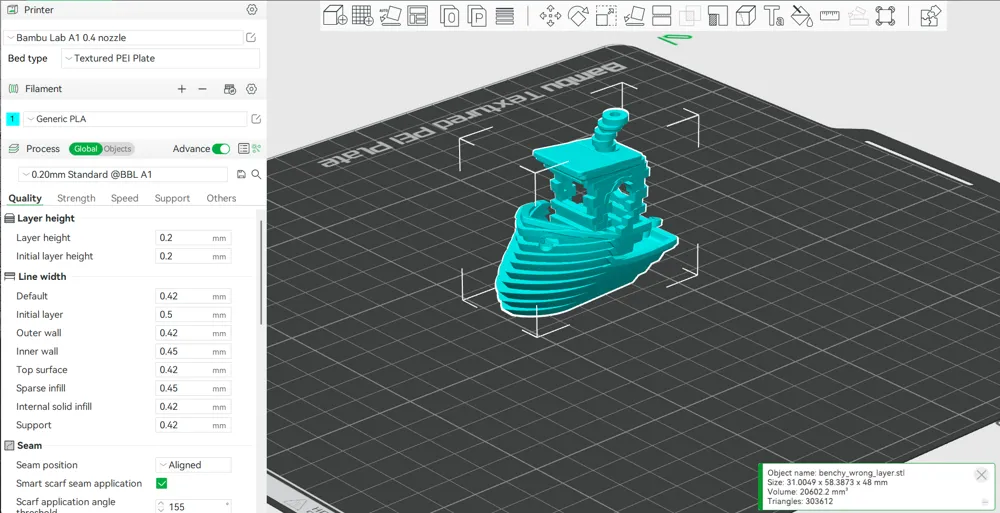Edit the Generic PLA filament preset
1000x513 pixels.
(x=256, y=119)
